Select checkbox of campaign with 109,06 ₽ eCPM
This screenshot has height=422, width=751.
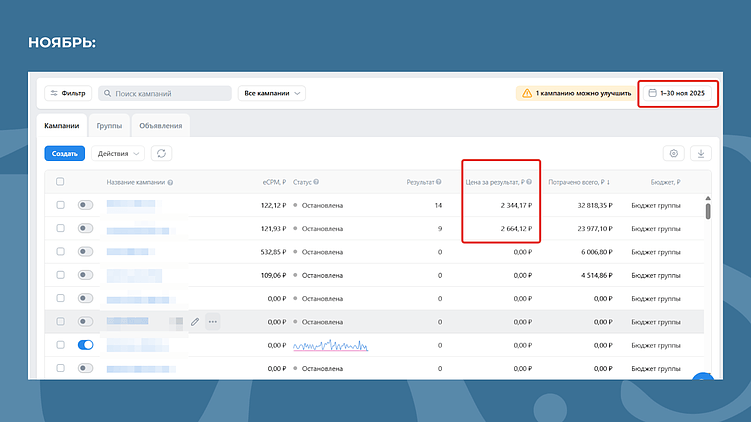(60, 275)
